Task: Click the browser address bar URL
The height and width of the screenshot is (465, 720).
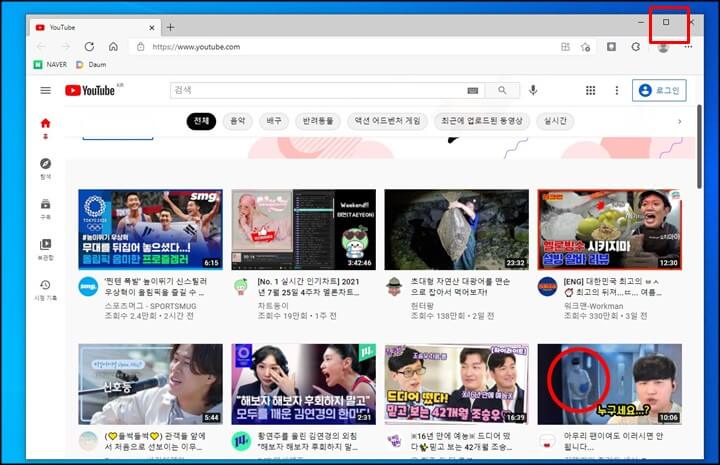Action: [x=196, y=47]
